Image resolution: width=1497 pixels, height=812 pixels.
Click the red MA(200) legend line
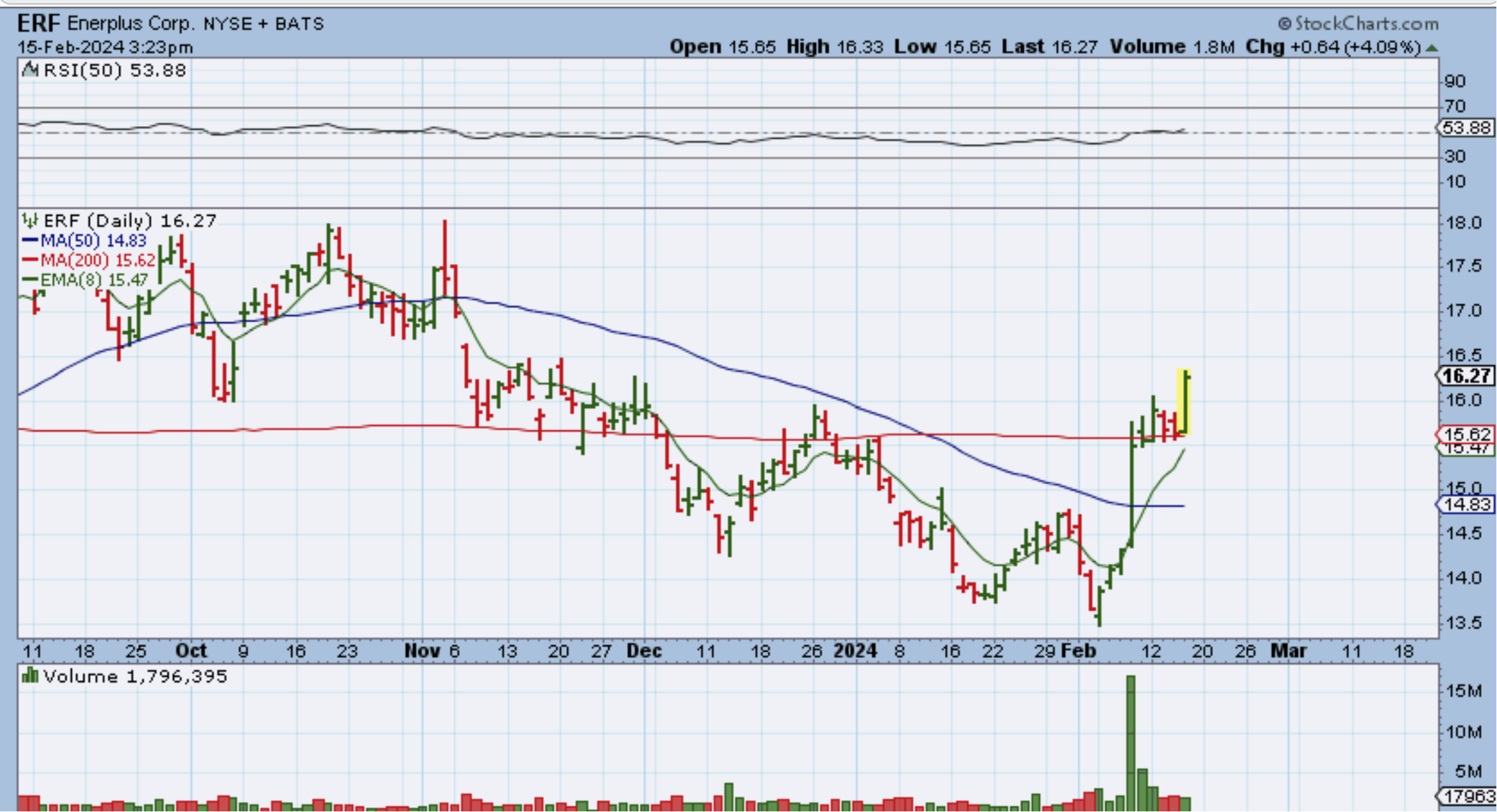click(31, 260)
